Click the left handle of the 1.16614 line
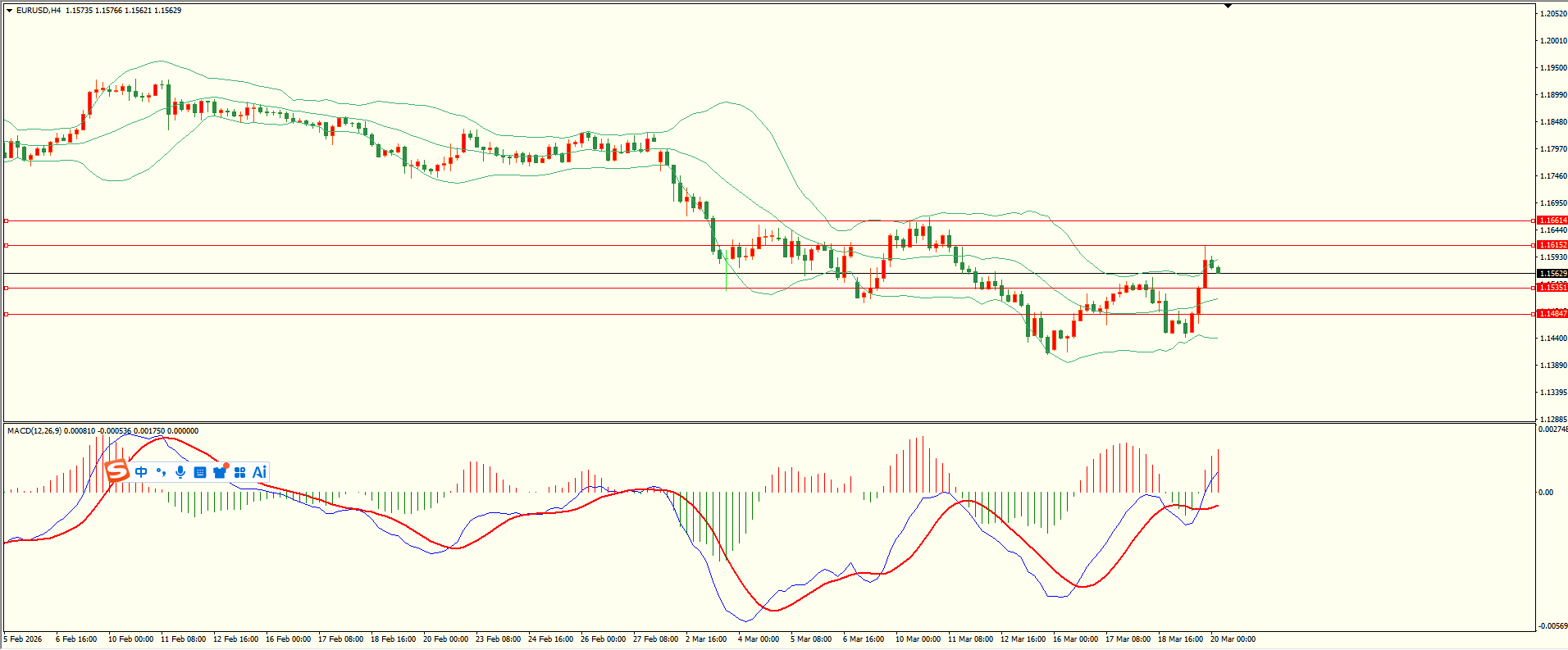Screen dimensions: 1568x650 [x=7, y=220]
